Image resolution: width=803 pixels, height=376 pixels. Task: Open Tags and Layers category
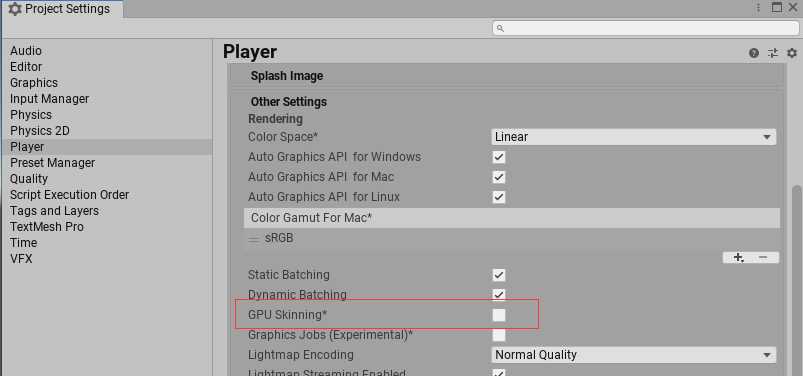54,211
